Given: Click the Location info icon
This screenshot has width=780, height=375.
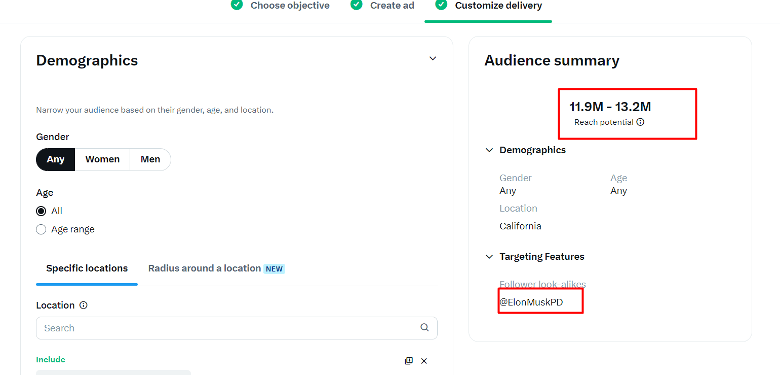Looking at the screenshot, I should (84, 305).
